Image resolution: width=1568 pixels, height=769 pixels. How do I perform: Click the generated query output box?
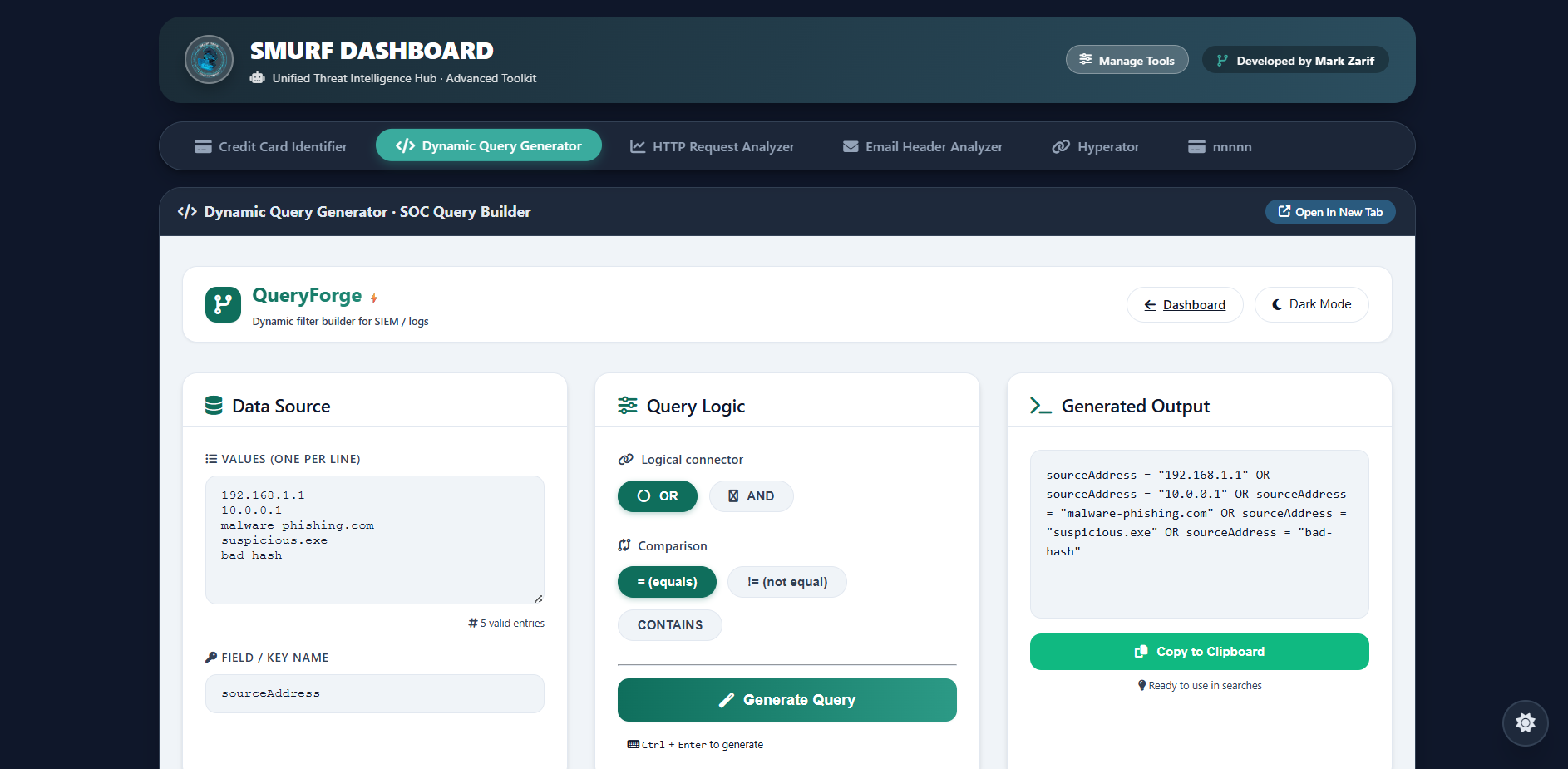click(1200, 534)
